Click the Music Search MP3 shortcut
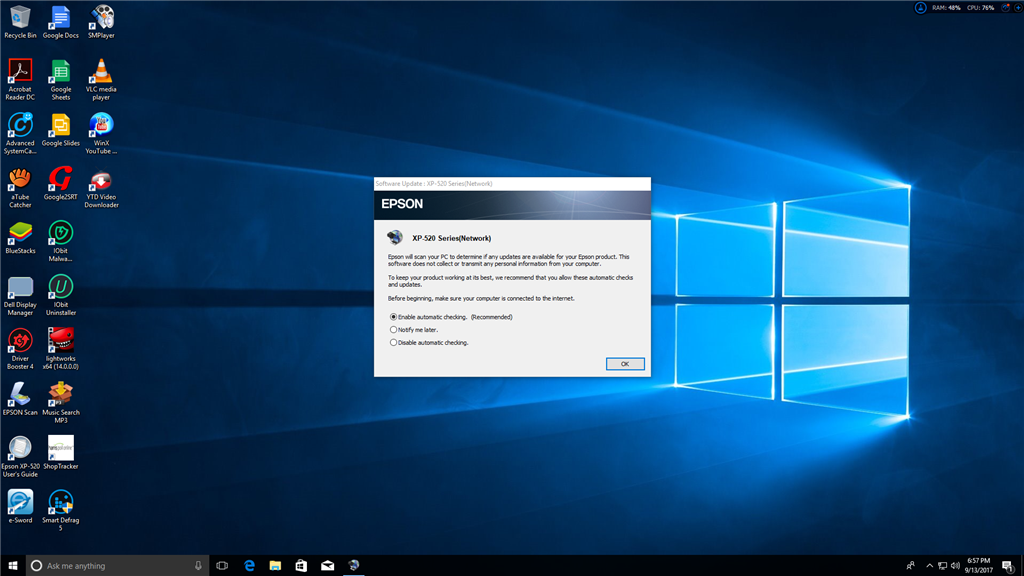Image resolution: width=1024 pixels, height=576 pixels. (61, 403)
